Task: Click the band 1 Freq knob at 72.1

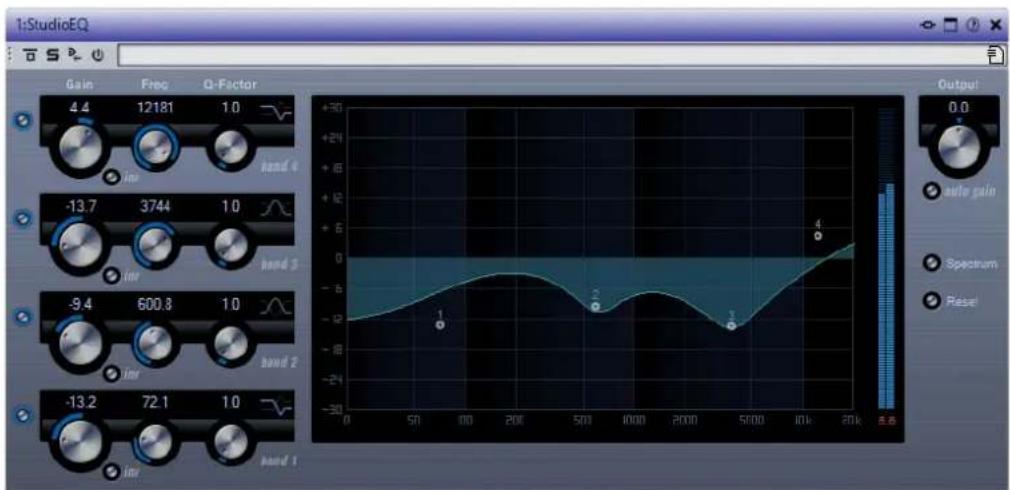Action: tap(155, 440)
